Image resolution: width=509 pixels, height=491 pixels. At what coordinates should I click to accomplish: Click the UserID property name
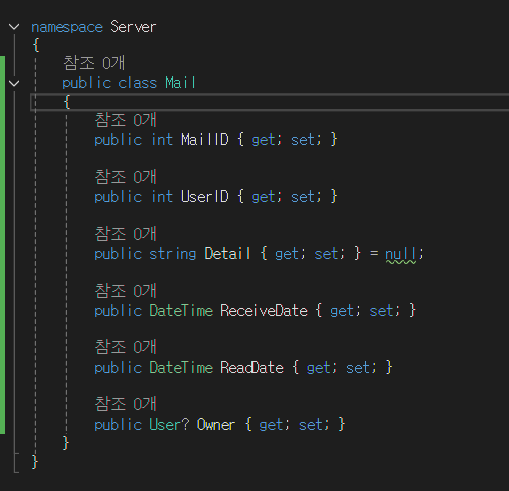(x=205, y=197)
